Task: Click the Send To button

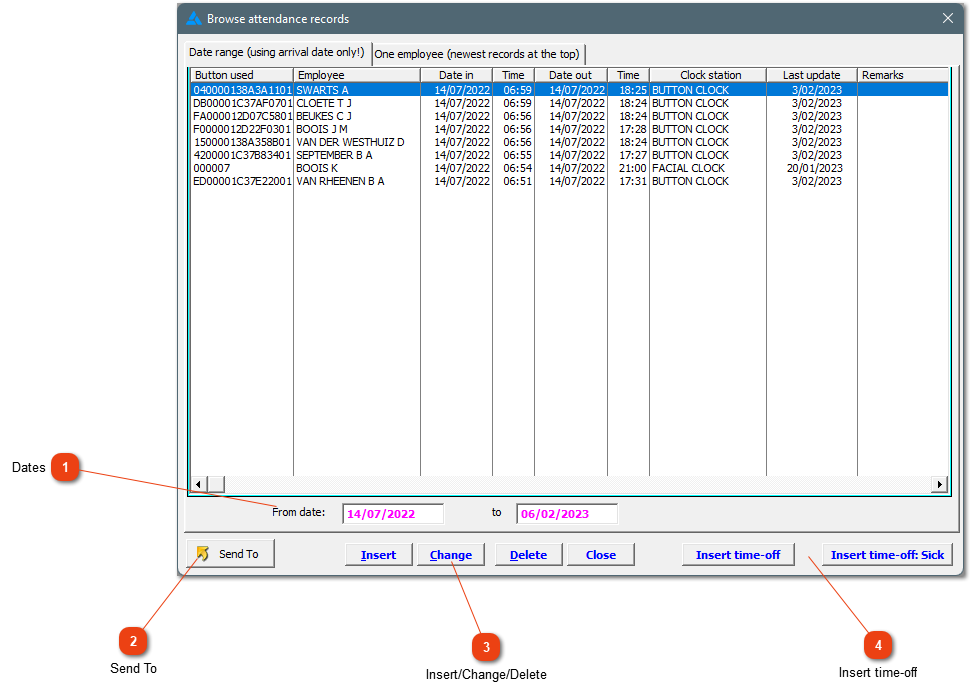Action: pyautogui.click(x=230, y=554)
